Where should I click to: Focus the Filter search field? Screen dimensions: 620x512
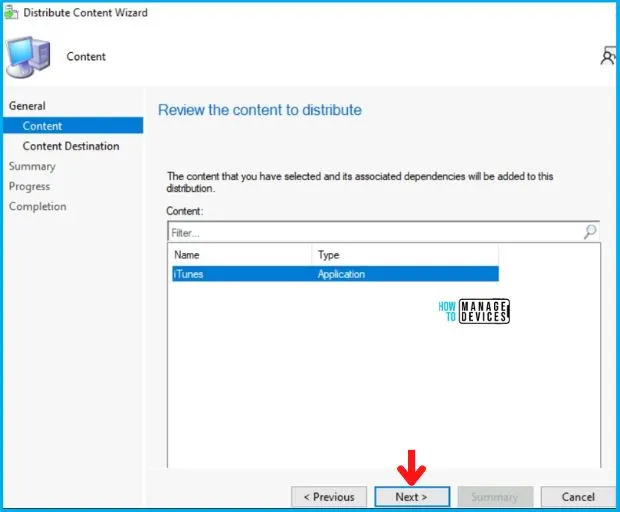coord(384,232)
